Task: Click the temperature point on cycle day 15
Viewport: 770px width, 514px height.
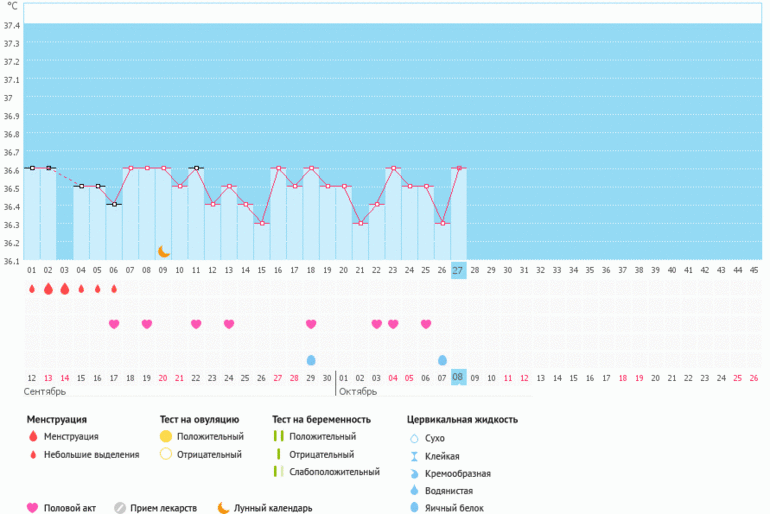Action: click(x=262, y=223)
